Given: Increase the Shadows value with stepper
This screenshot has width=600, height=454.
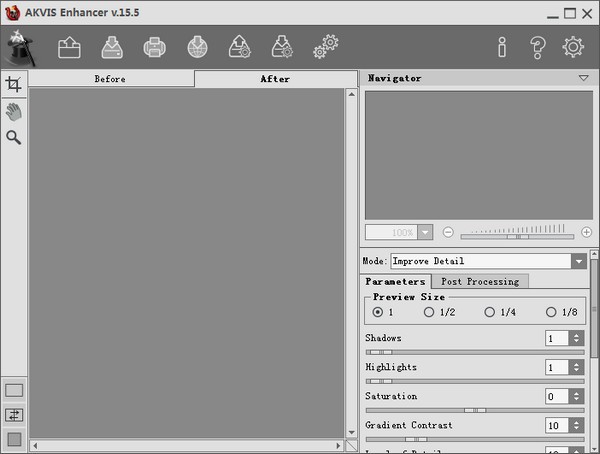Looking at the screenshot, I should click(x=576, y=335).
